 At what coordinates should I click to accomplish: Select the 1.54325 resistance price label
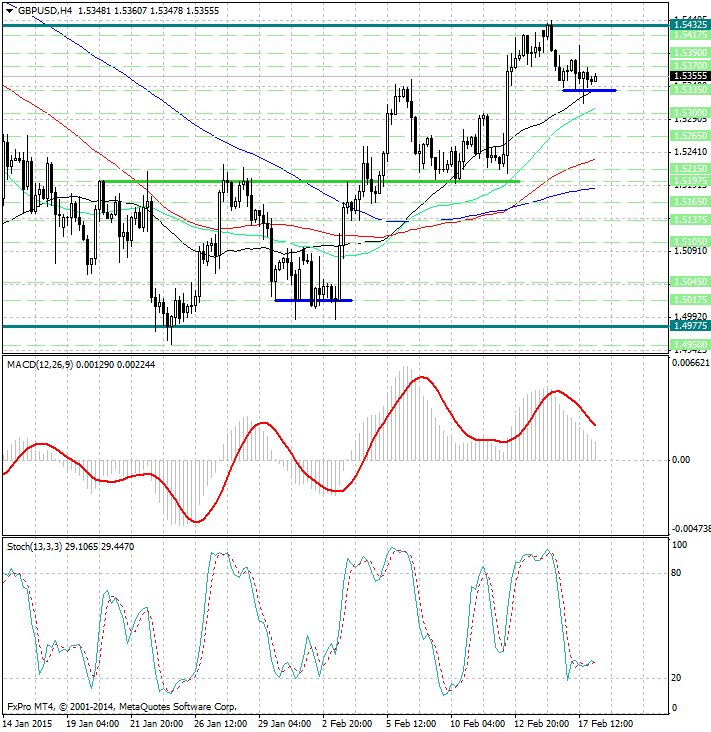coord(690,24)
